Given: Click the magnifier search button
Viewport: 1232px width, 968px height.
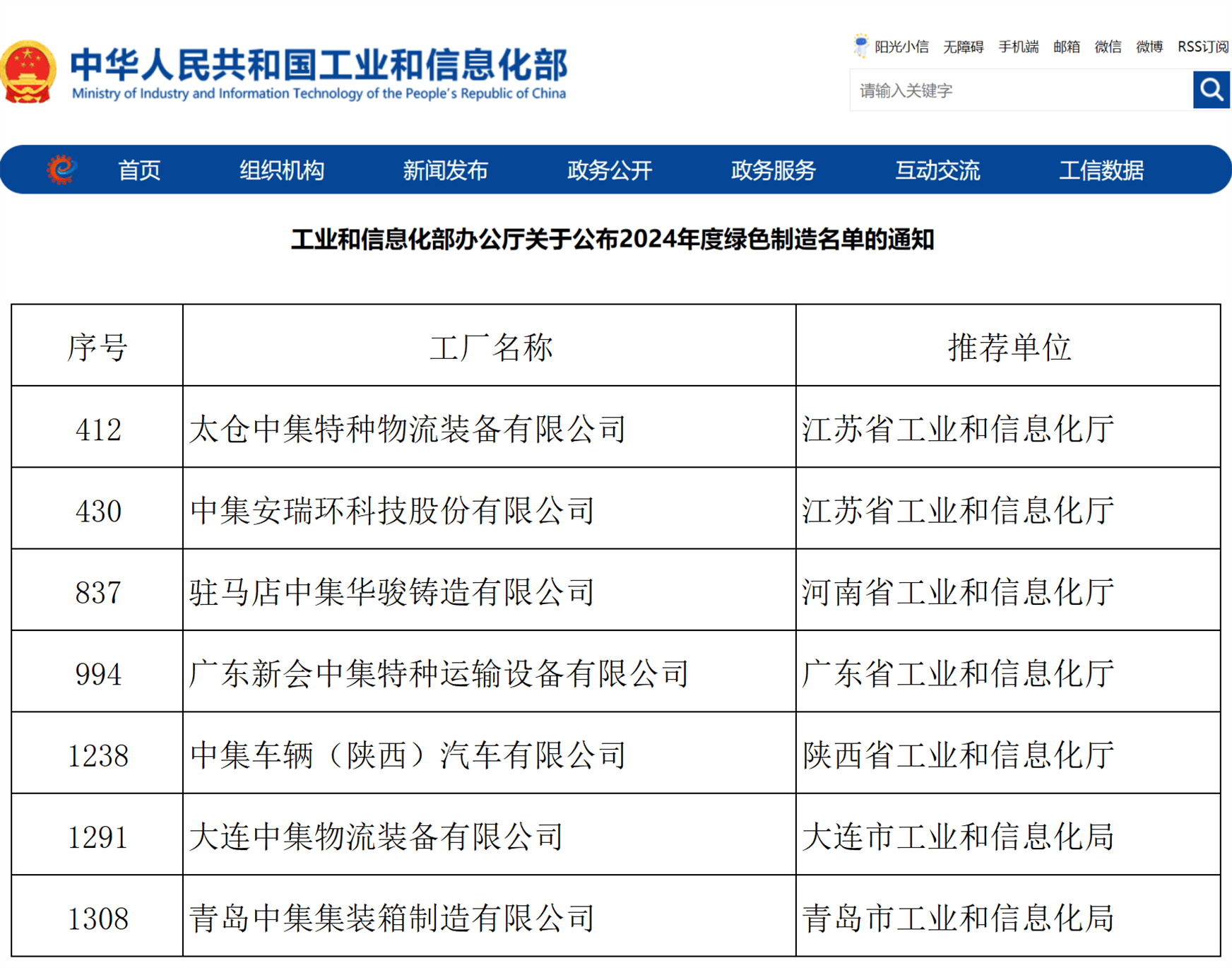Looking at the screenshot, I should (x=1212, y=90).
